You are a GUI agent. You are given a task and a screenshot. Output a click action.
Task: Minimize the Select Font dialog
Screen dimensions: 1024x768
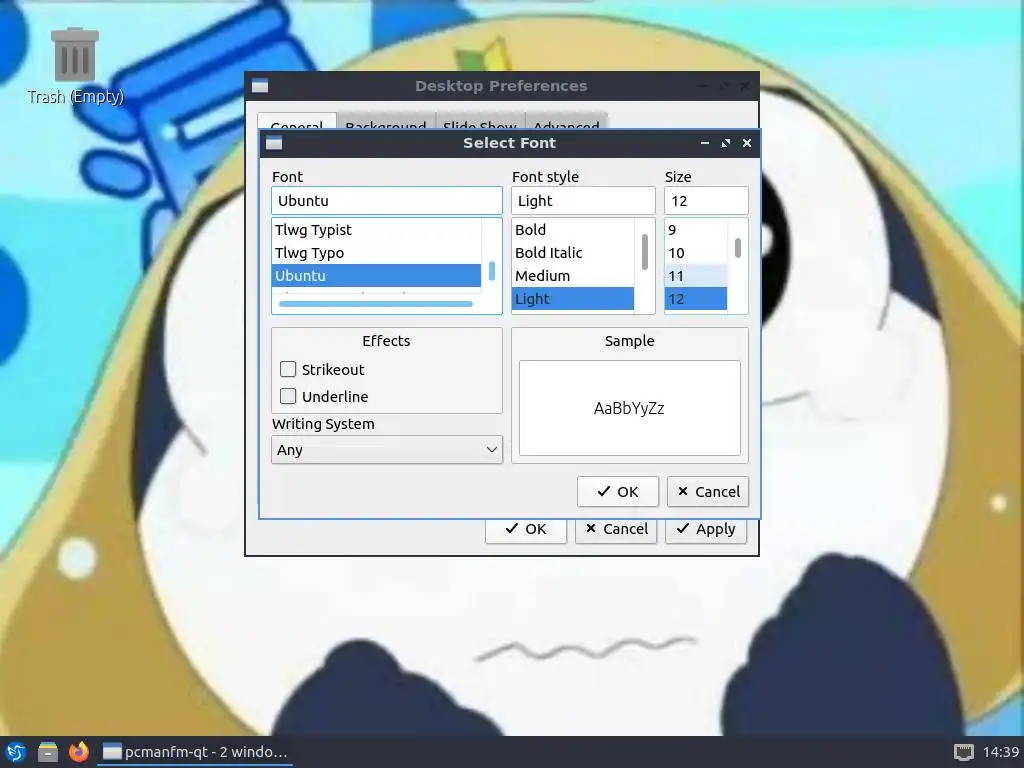click(705, 143)
